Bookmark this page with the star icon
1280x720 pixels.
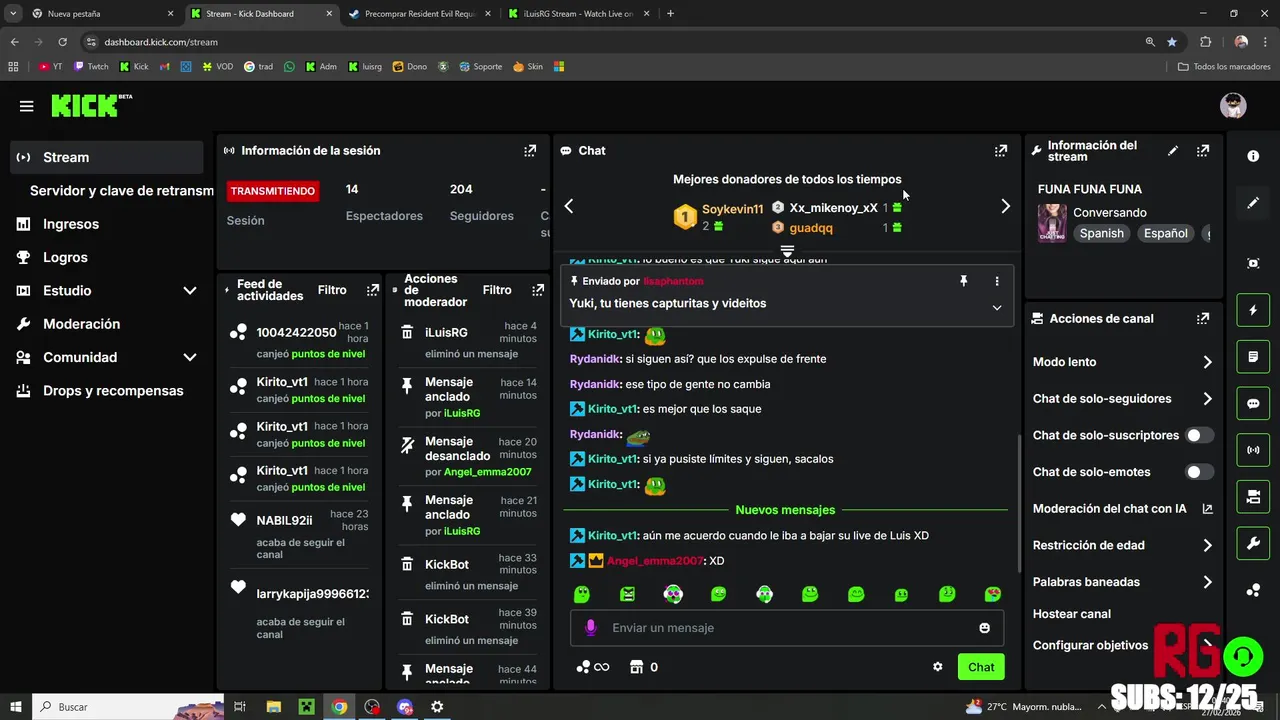[x=1172, y=42]
